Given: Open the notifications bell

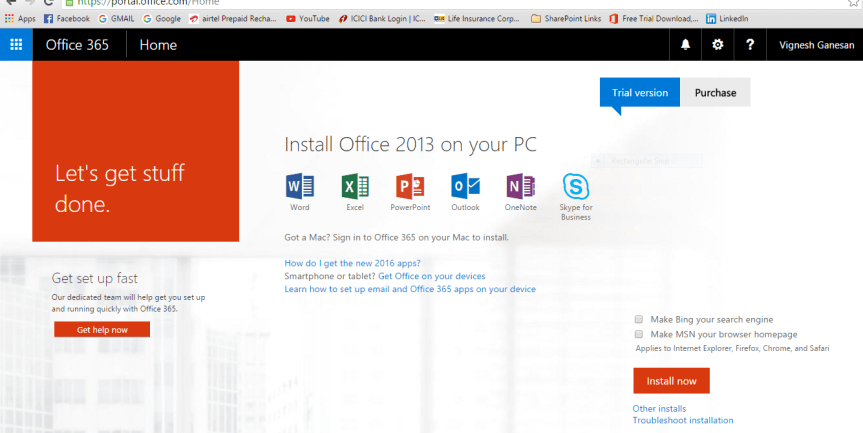Looking at the screenshot, I should coord(685,45).
